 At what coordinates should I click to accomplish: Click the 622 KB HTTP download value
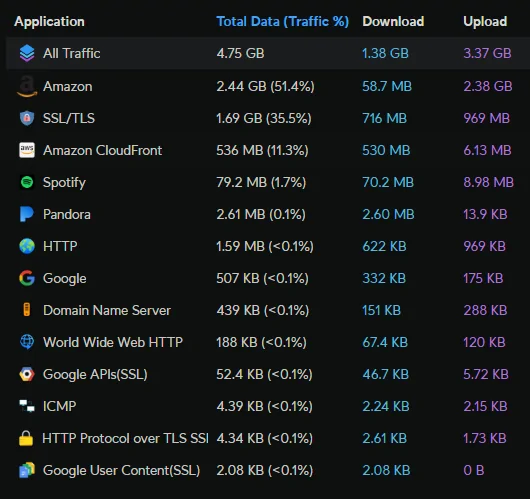tap(384, 246)
